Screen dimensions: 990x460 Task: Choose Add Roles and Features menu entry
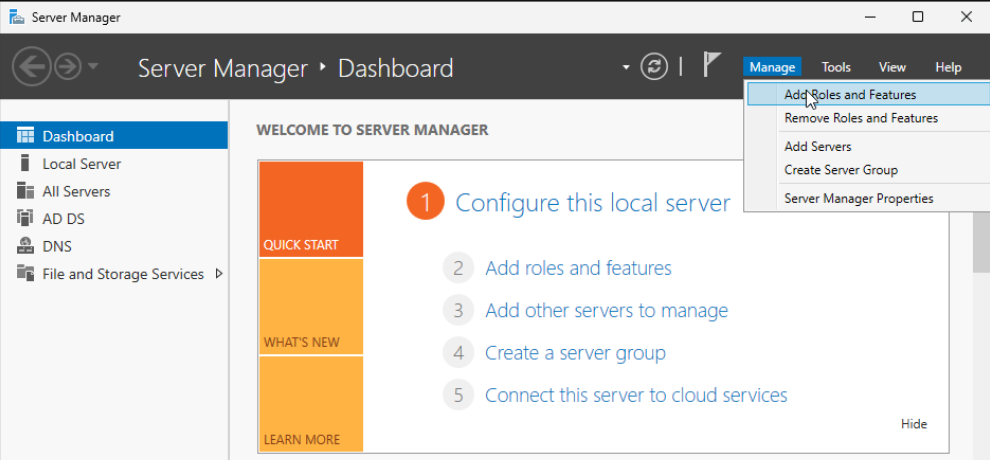[x=868, y=95]
